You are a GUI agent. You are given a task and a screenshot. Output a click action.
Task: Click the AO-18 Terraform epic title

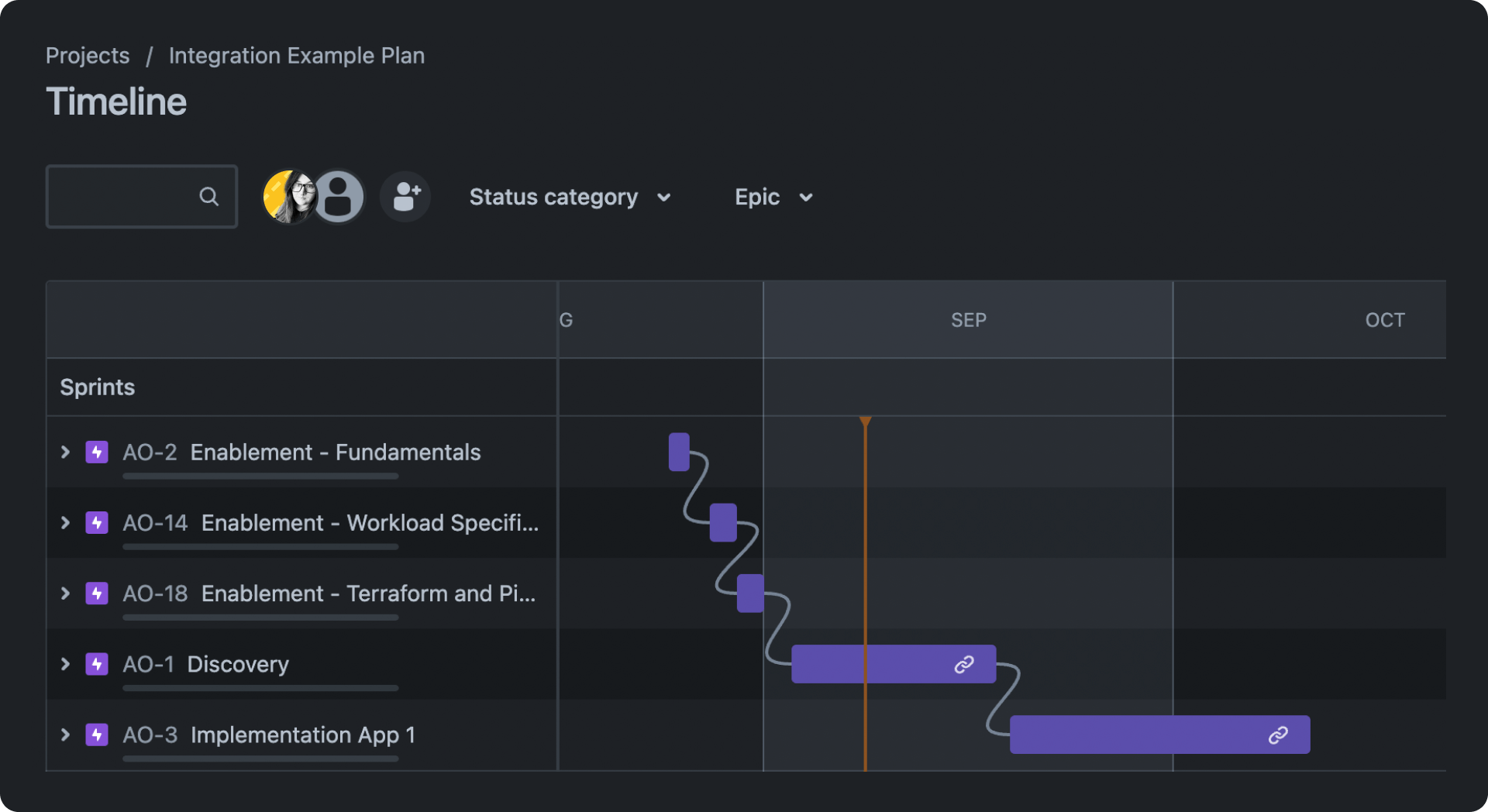point(368,594)
